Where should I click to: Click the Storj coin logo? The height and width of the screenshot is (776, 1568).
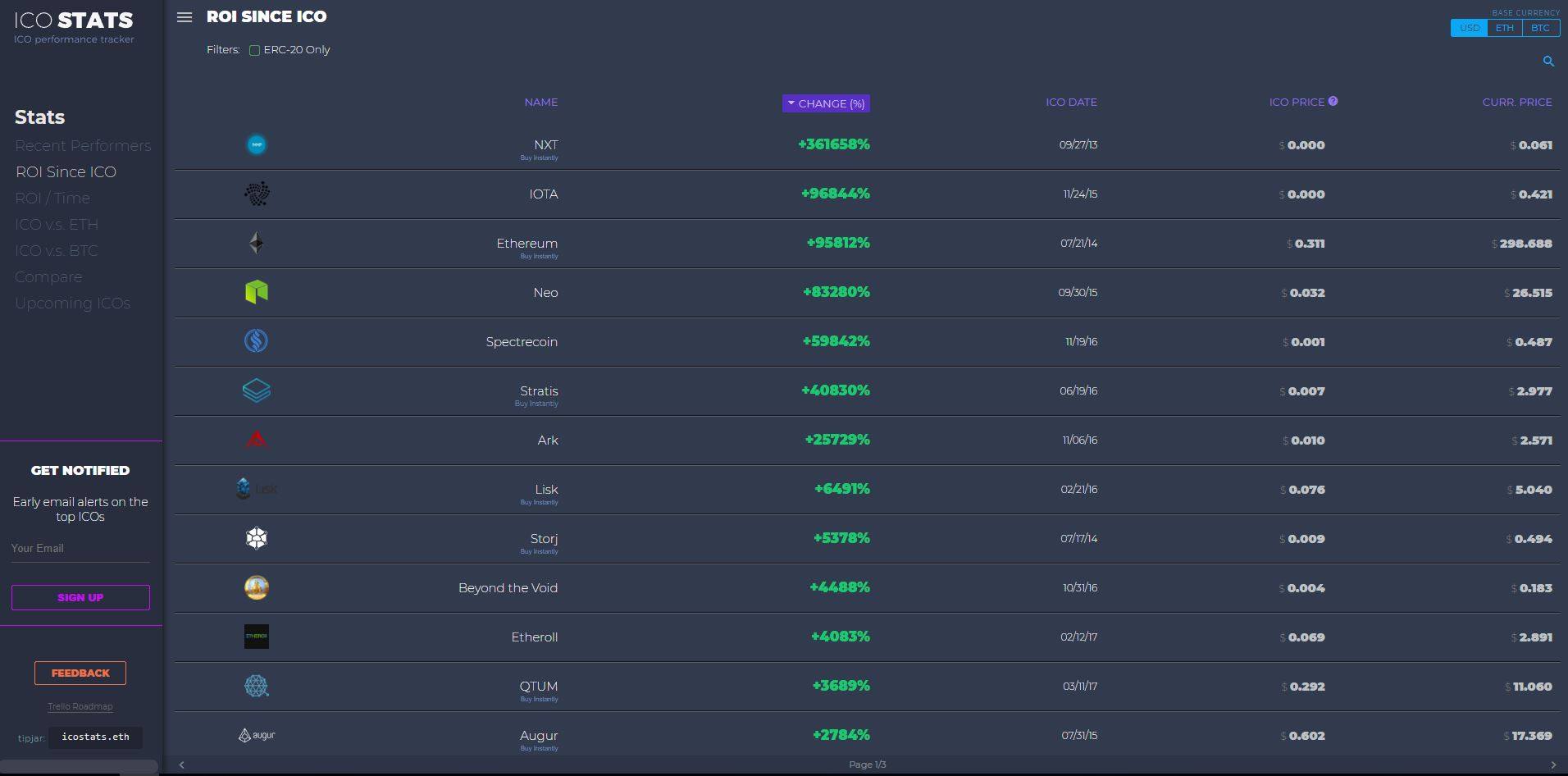point(257,538)
